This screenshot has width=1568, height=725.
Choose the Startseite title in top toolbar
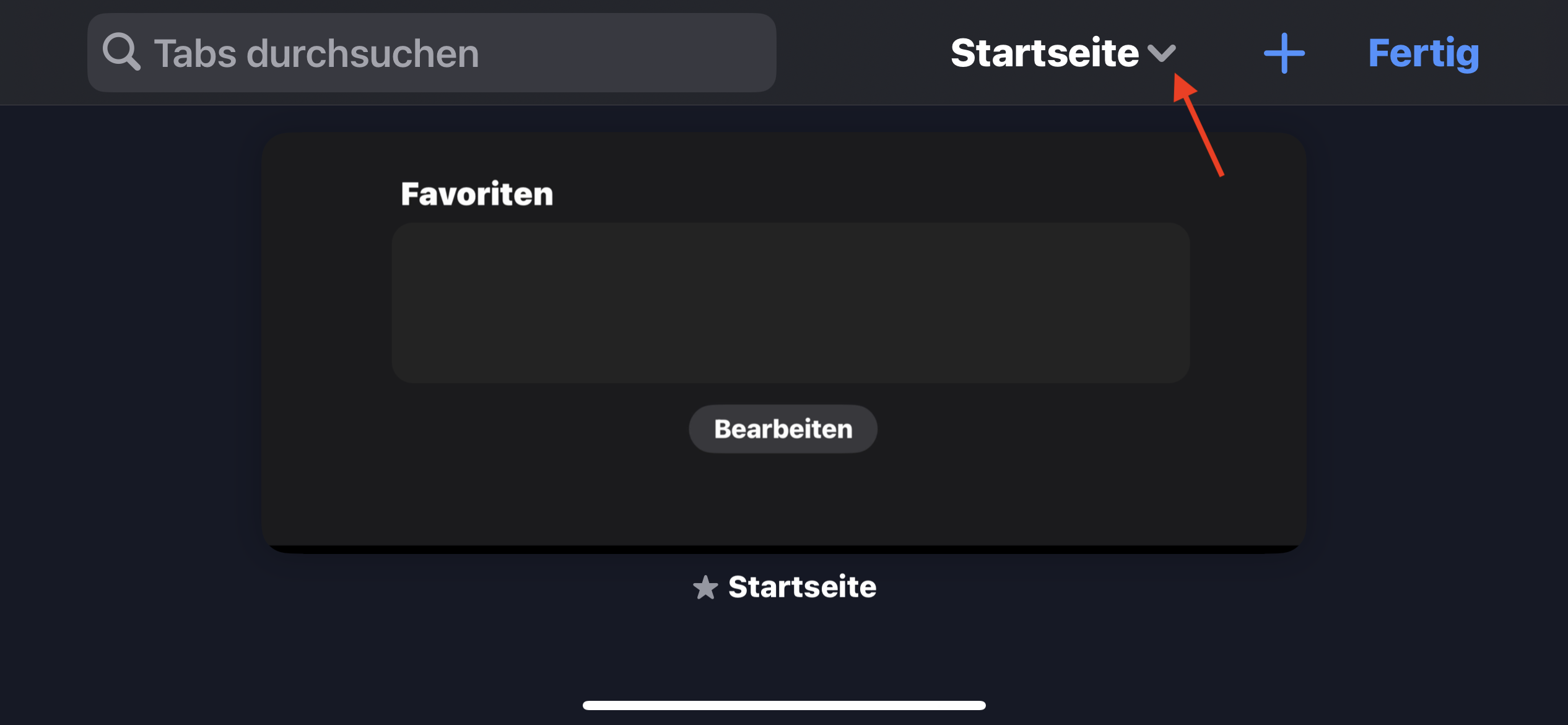pyautogui.click(x=1045, y=53)
